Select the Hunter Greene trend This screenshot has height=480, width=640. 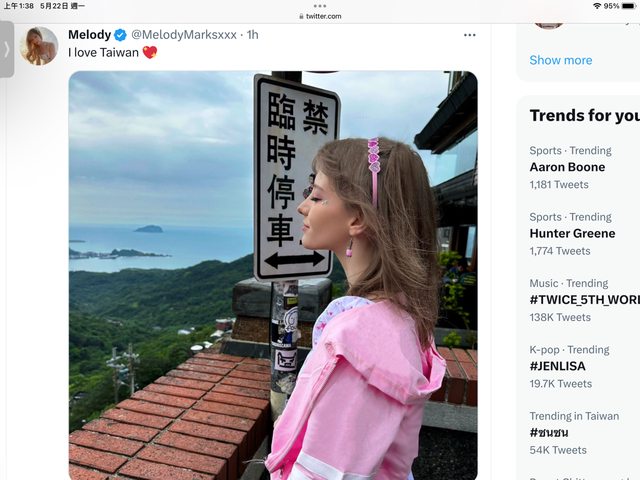574,233
